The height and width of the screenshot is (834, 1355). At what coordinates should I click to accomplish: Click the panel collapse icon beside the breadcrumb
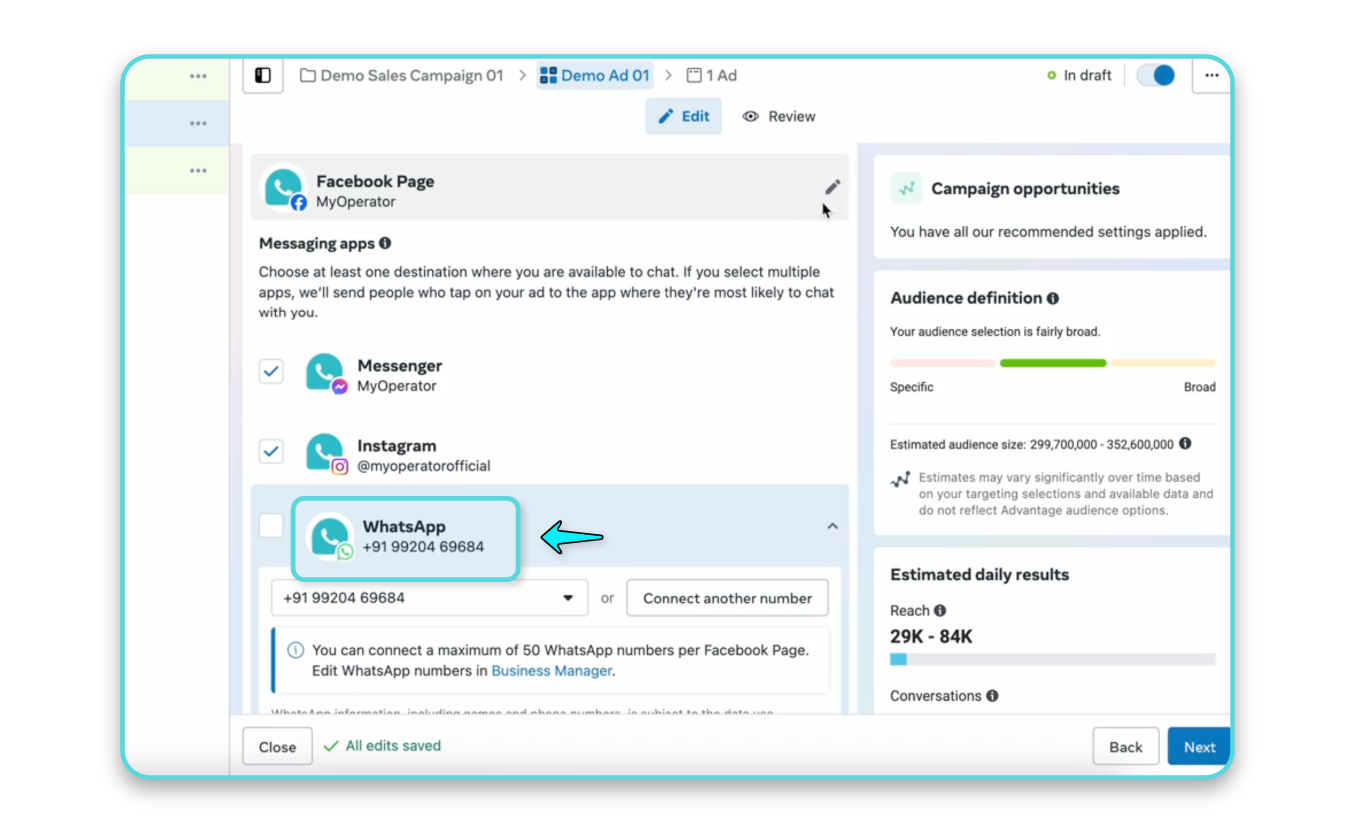pos(262,75)
